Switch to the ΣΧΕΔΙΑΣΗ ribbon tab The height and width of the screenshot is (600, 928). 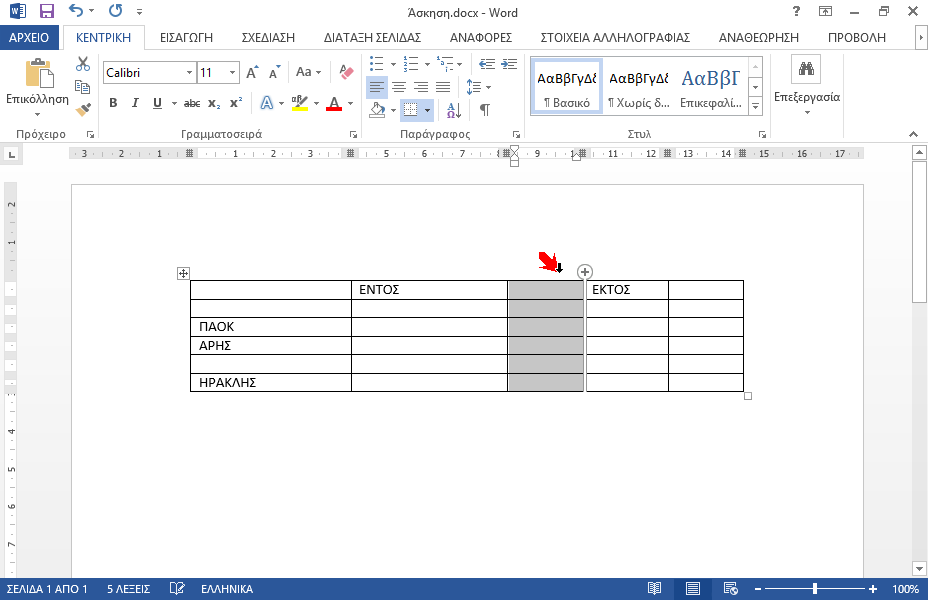(268, 37)
